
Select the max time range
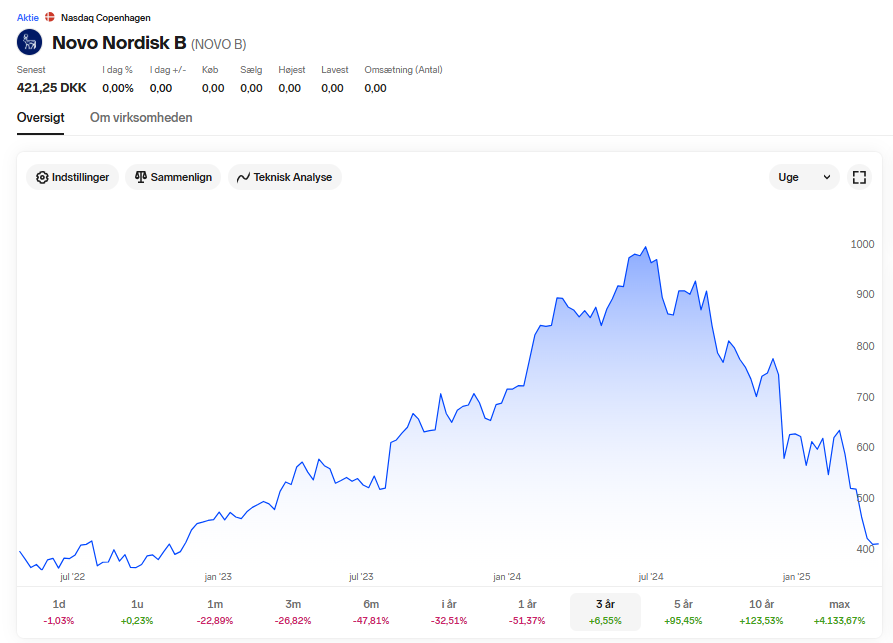click(x=839, y=612)
